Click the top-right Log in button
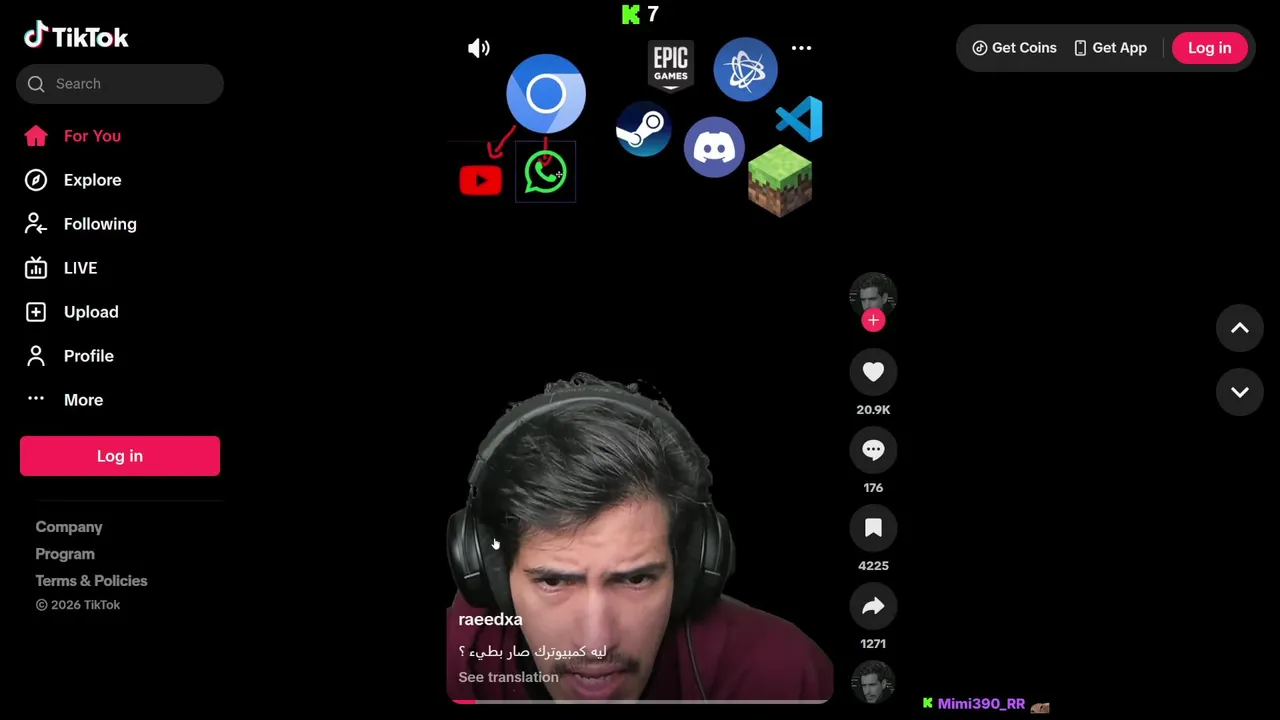This screenshot has width=1280, height=720. pos(1209,48)
